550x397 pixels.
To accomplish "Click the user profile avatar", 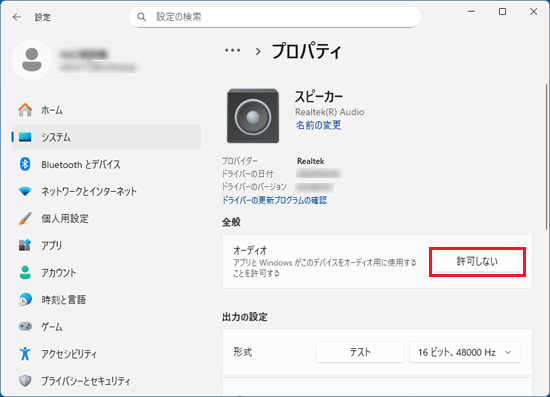I will [32, 60].
